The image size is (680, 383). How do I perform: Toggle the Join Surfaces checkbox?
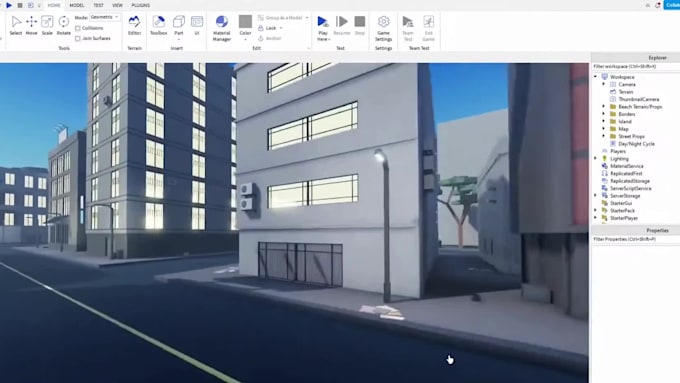[78, 39]
